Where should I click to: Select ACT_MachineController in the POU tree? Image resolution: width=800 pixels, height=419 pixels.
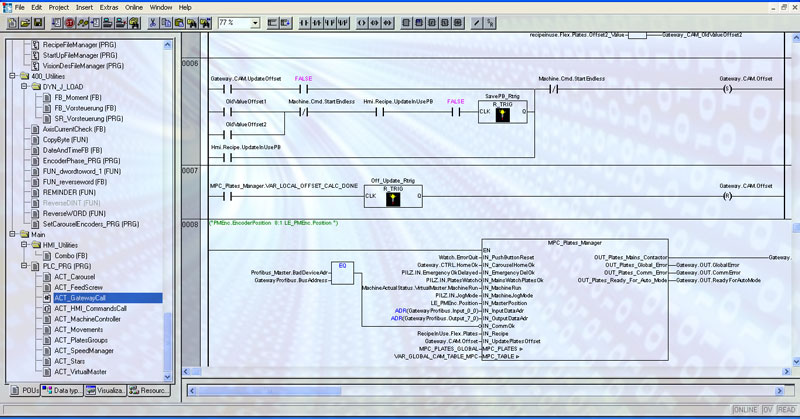(87, 319)
